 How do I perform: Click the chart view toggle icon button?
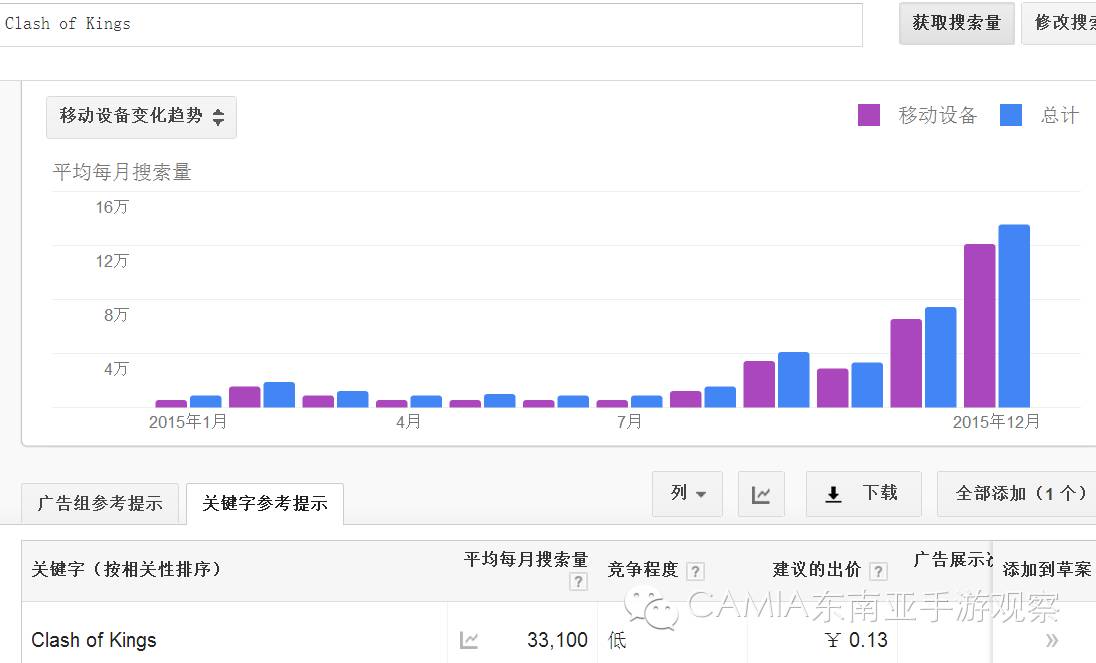[761, 494]
